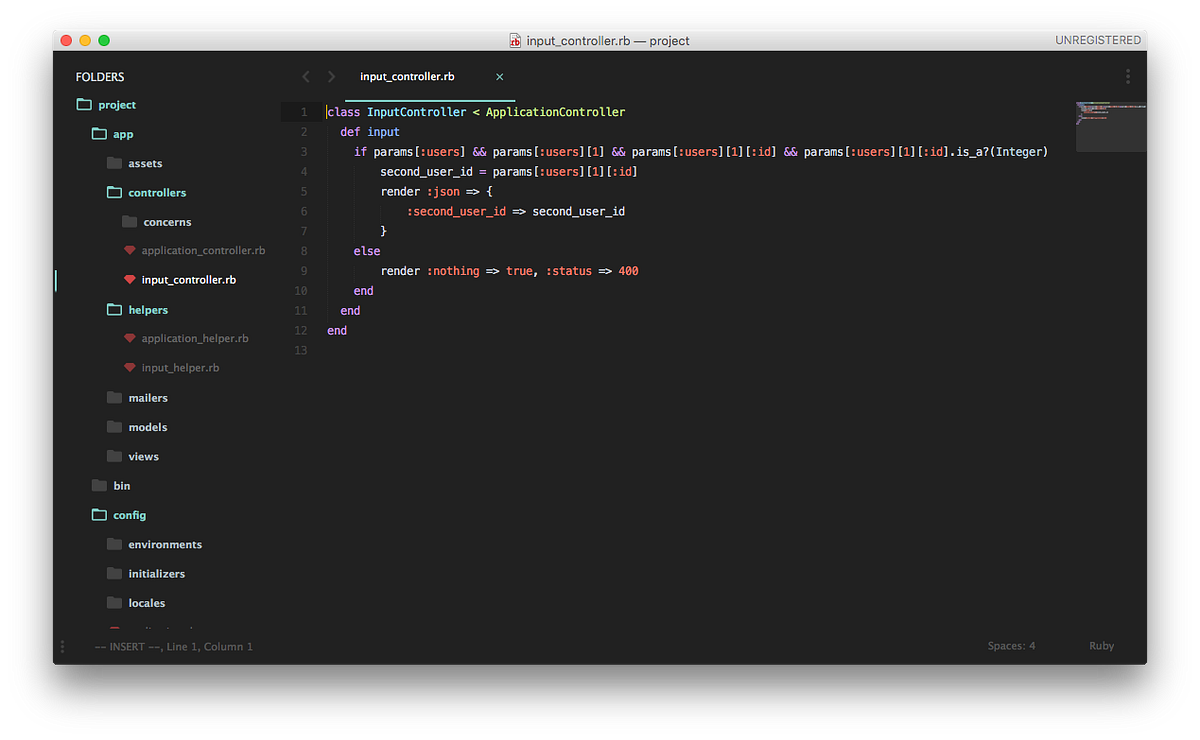Click the word InputController in code
Screen dimensions: 1200x740
[416, 112]
